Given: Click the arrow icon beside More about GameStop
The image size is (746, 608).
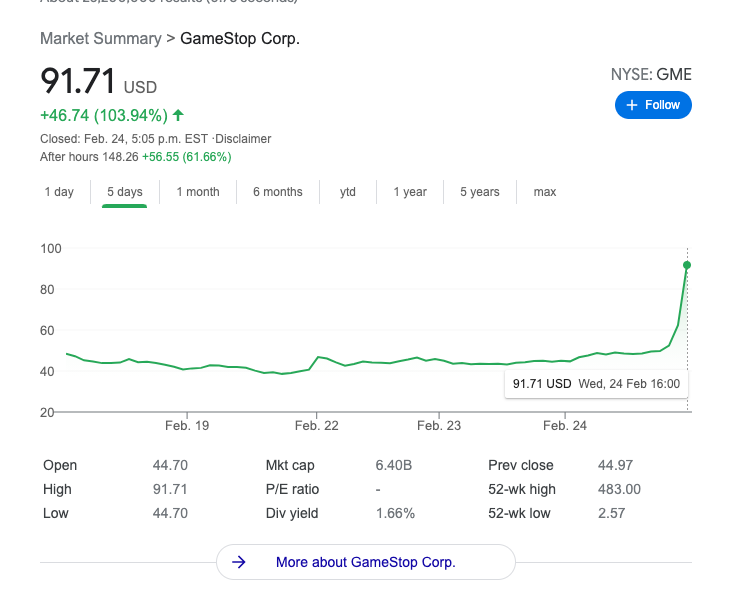Looking at the screenshot, I should pos(239,562).
